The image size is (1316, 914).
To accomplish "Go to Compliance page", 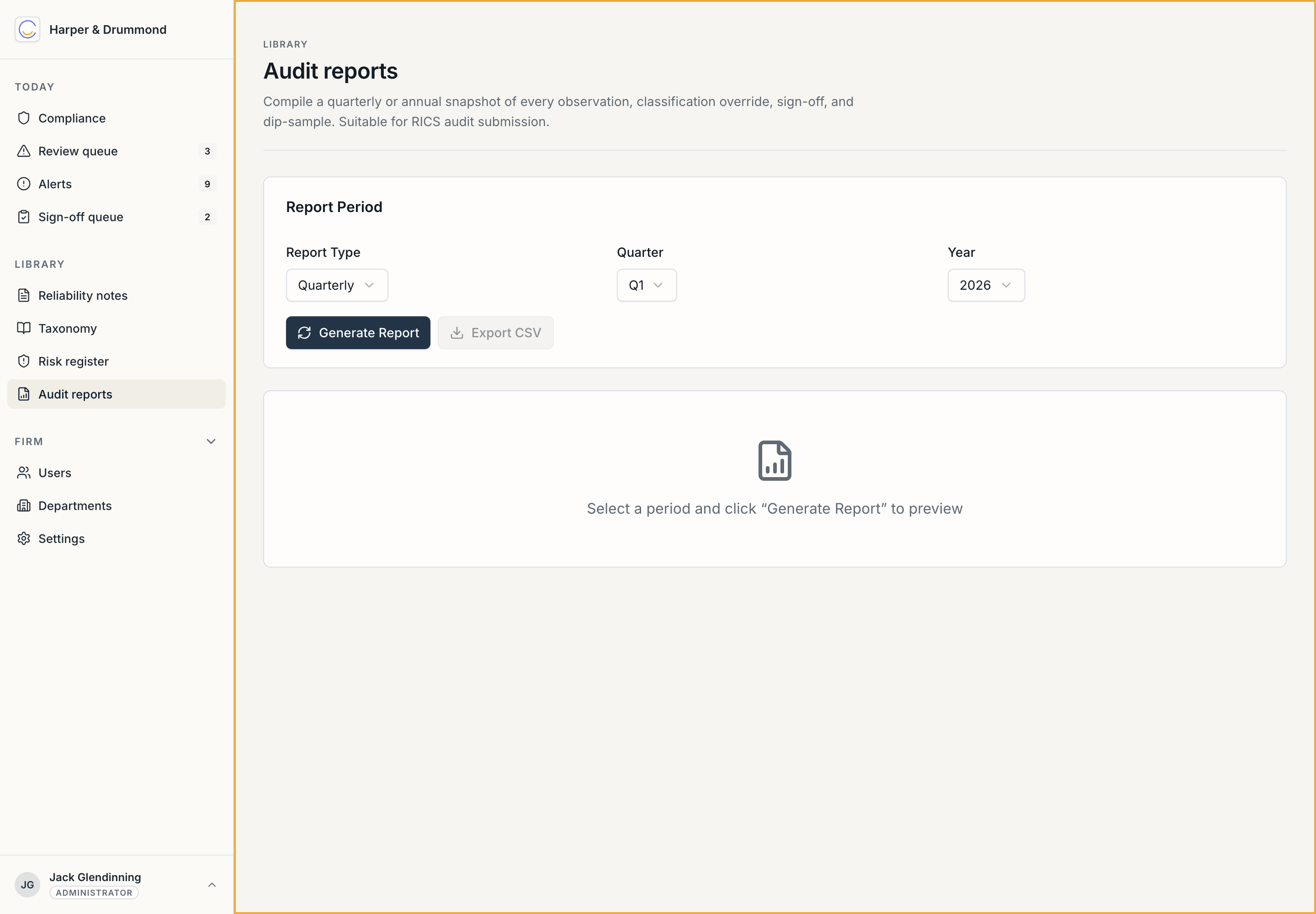I will click(116, 118).
